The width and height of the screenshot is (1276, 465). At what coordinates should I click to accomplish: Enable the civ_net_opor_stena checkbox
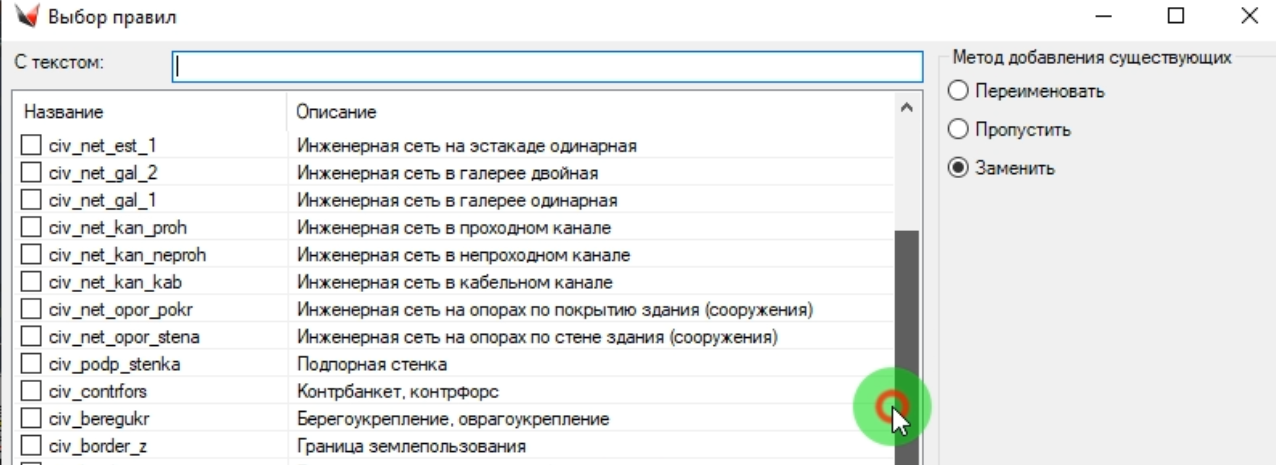pos(32,337)
